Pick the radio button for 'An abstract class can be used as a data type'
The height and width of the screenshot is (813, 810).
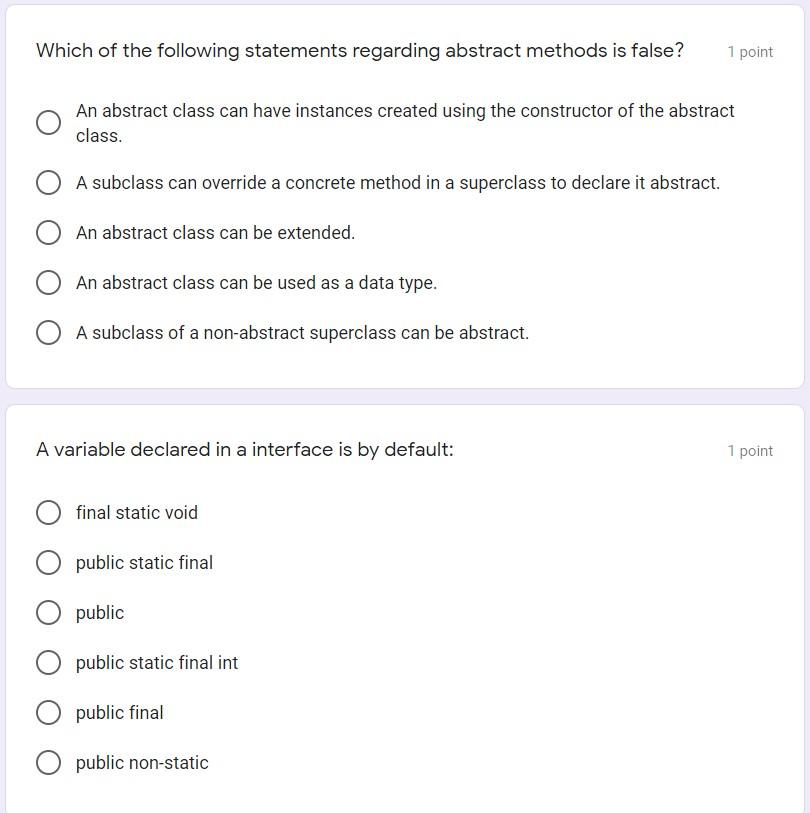point(48,283)
